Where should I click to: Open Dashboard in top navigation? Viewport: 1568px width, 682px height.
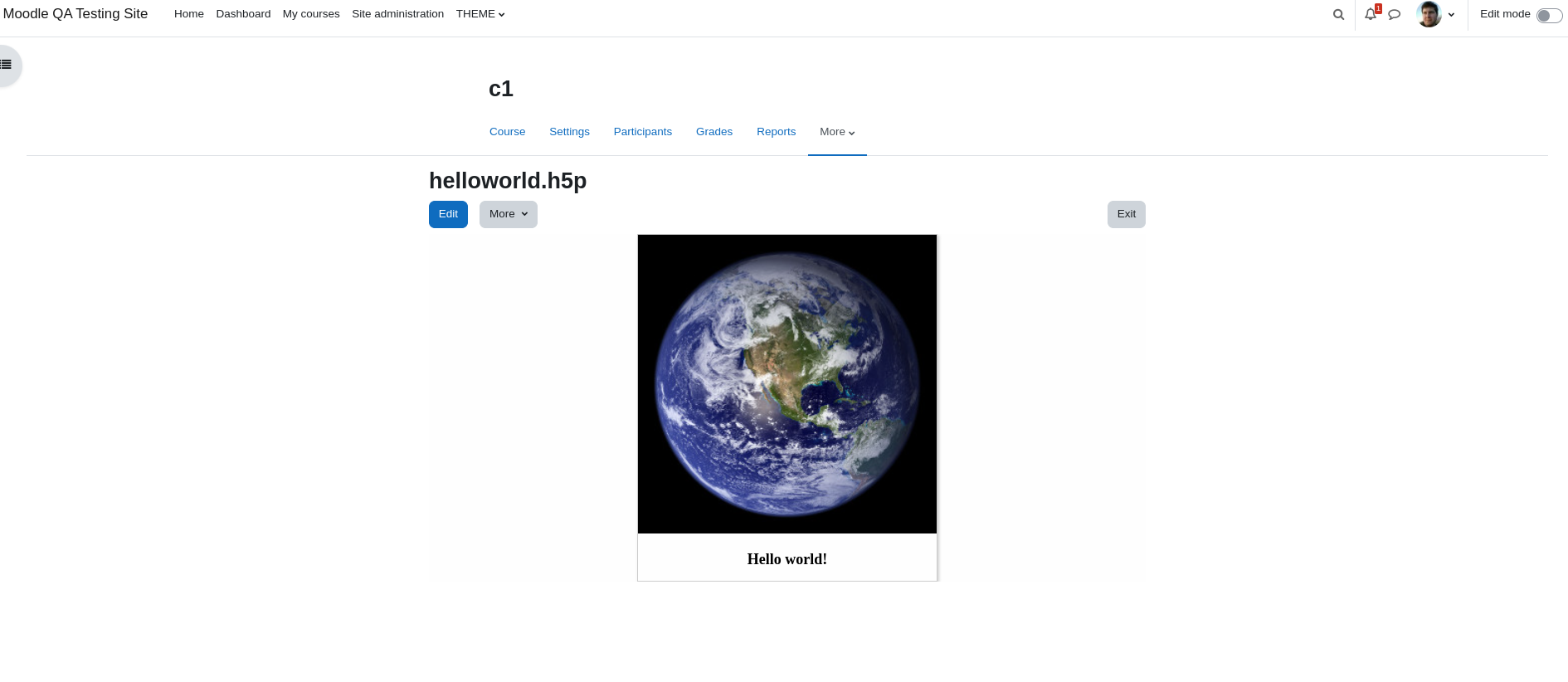[243, 14]
